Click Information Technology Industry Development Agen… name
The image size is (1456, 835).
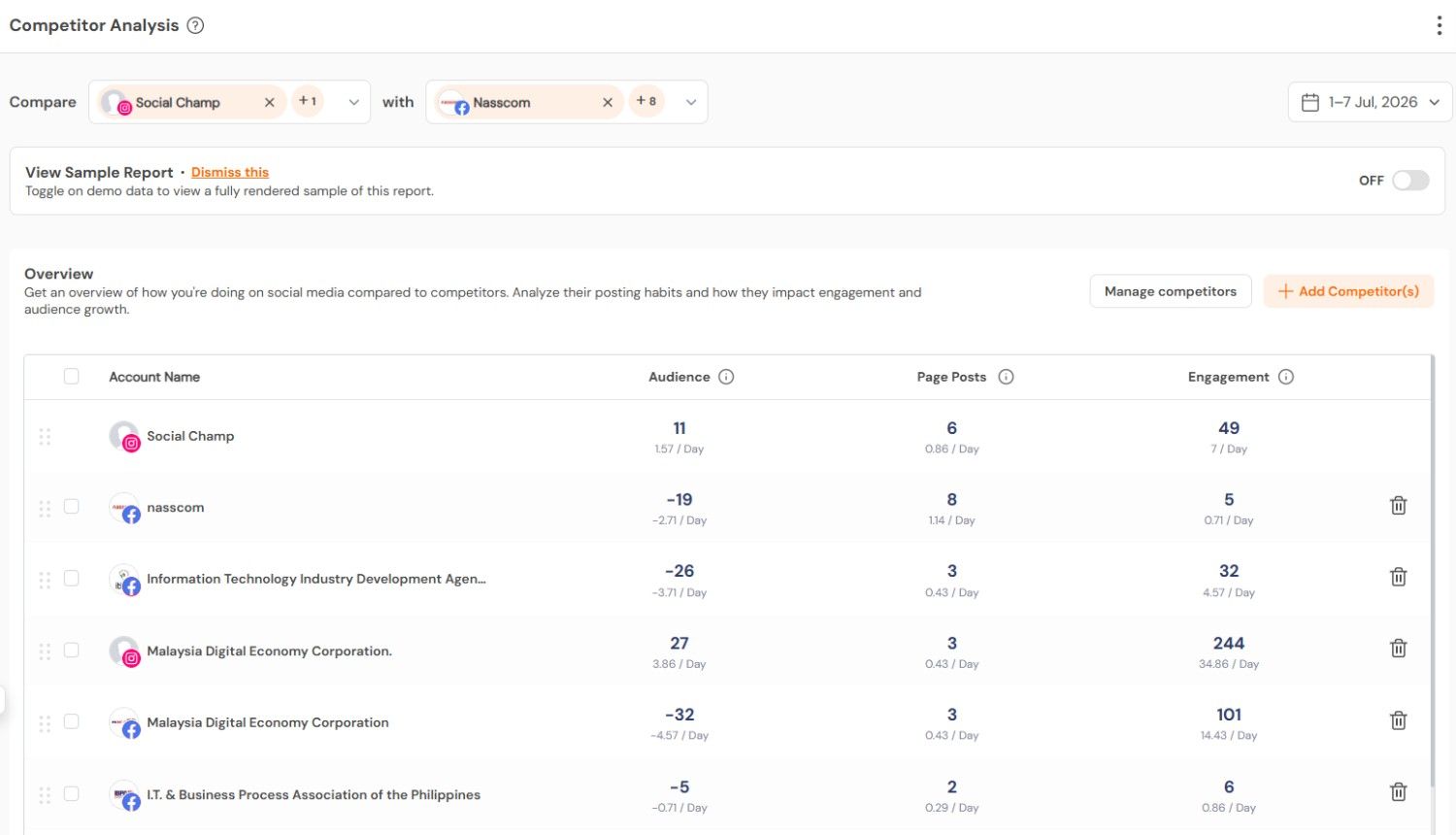pos(316,579)
